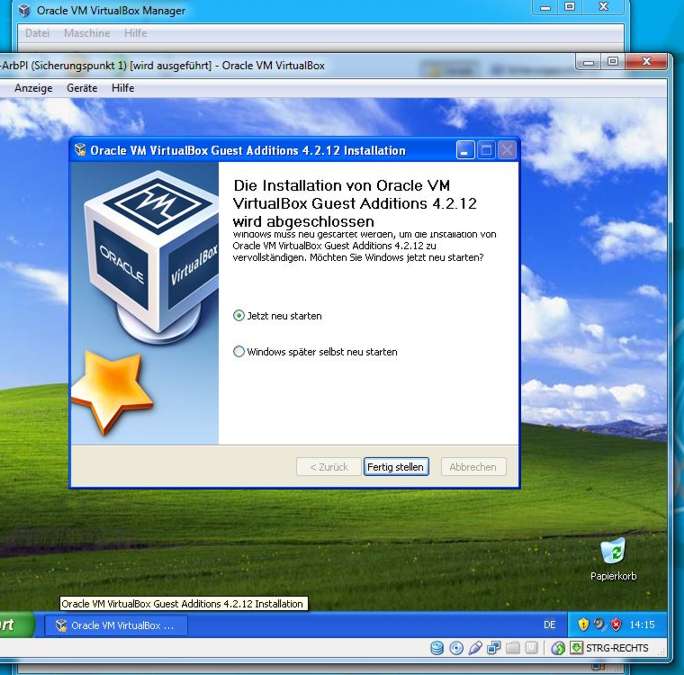Click the greyed '< Zurück' button
This screenshot has height=675, width=684.
click(x=329, y=467)
